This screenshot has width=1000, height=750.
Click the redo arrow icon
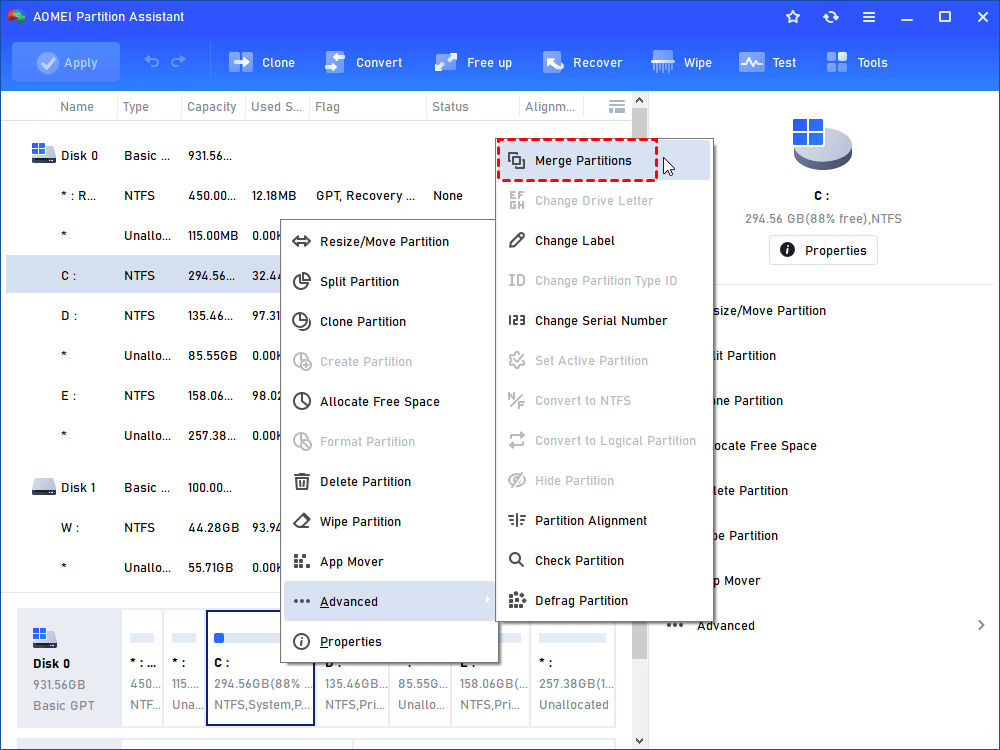(x=179, y=61)
